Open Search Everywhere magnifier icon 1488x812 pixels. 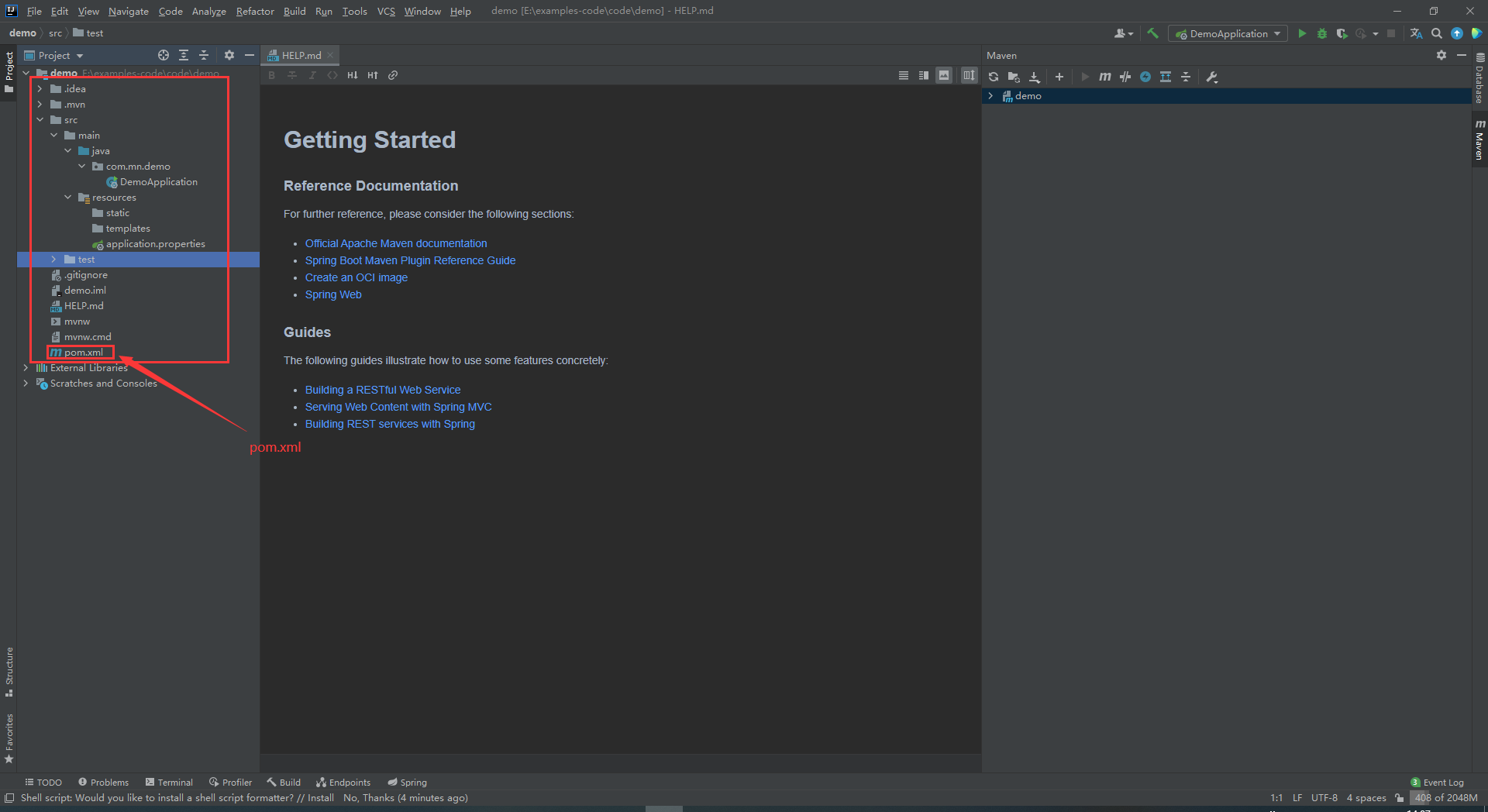pyautogui.click(x=1437, y=33)
